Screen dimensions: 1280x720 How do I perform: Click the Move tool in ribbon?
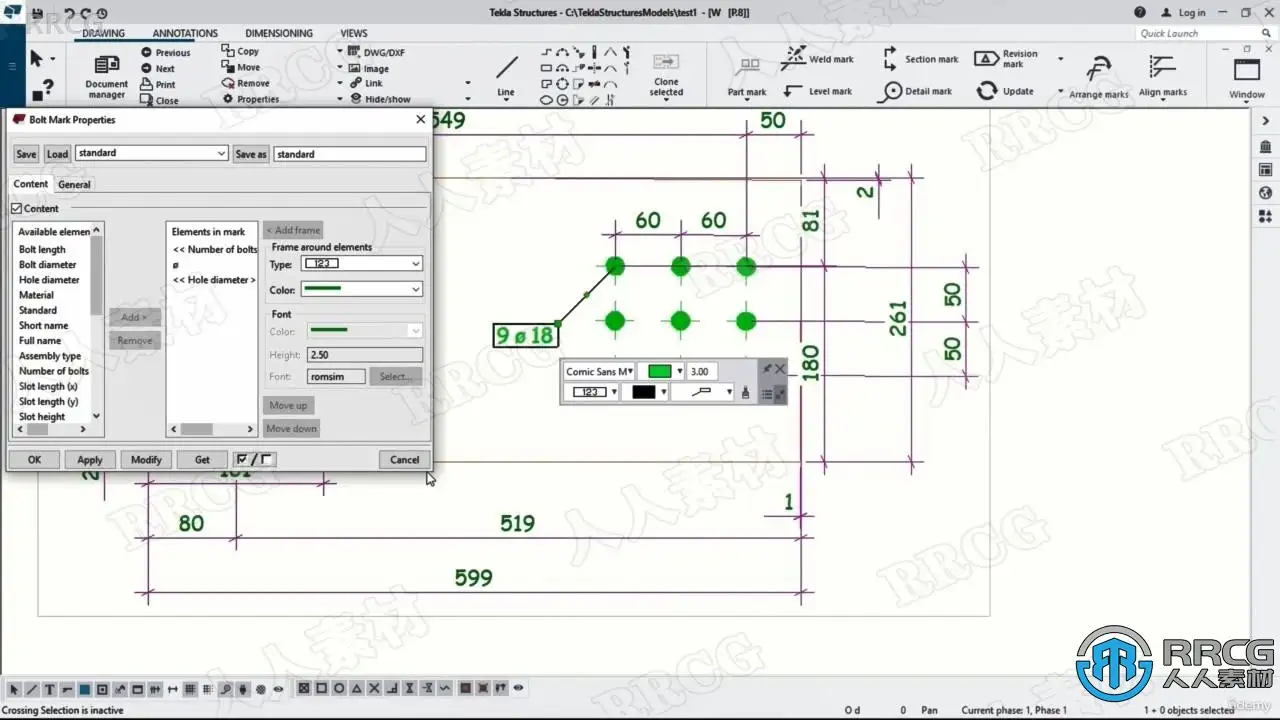pyautogui.click(x=240, y=67)
